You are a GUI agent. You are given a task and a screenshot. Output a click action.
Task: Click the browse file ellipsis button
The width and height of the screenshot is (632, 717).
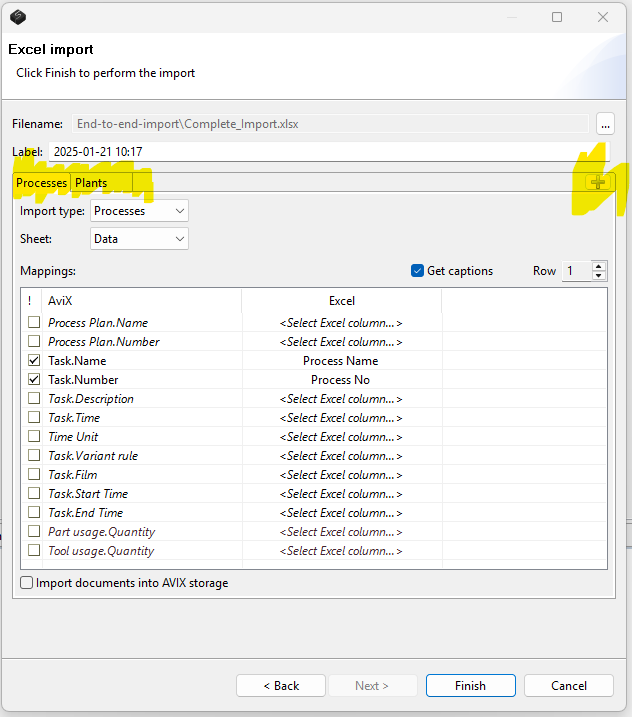point(604,124)
